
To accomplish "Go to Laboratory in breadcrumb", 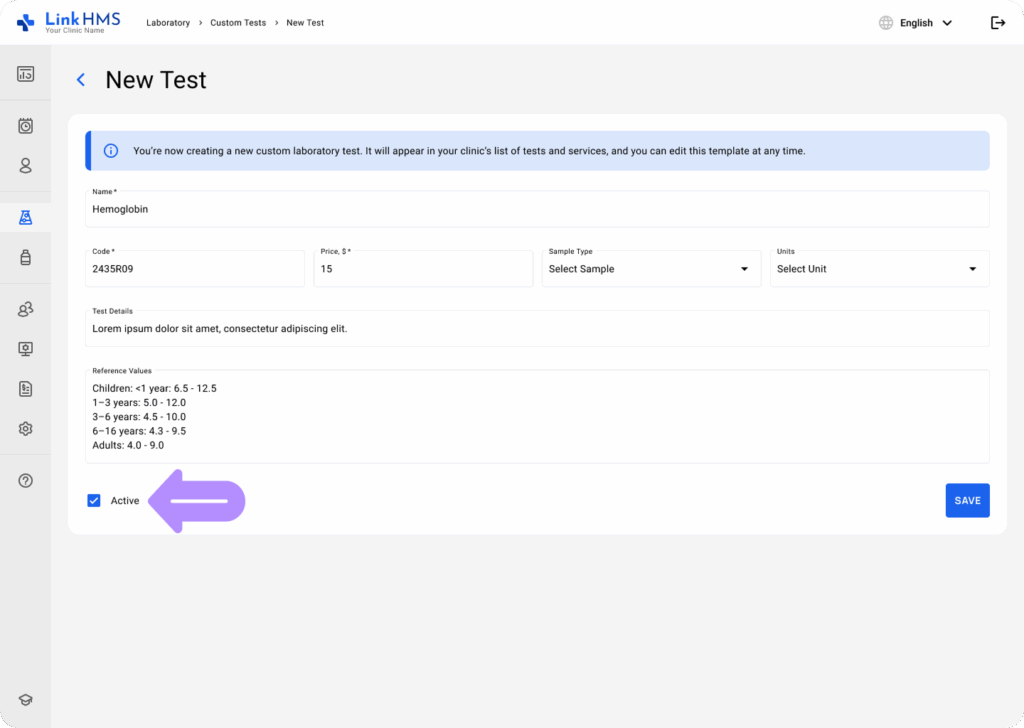I will coord(168,23).
